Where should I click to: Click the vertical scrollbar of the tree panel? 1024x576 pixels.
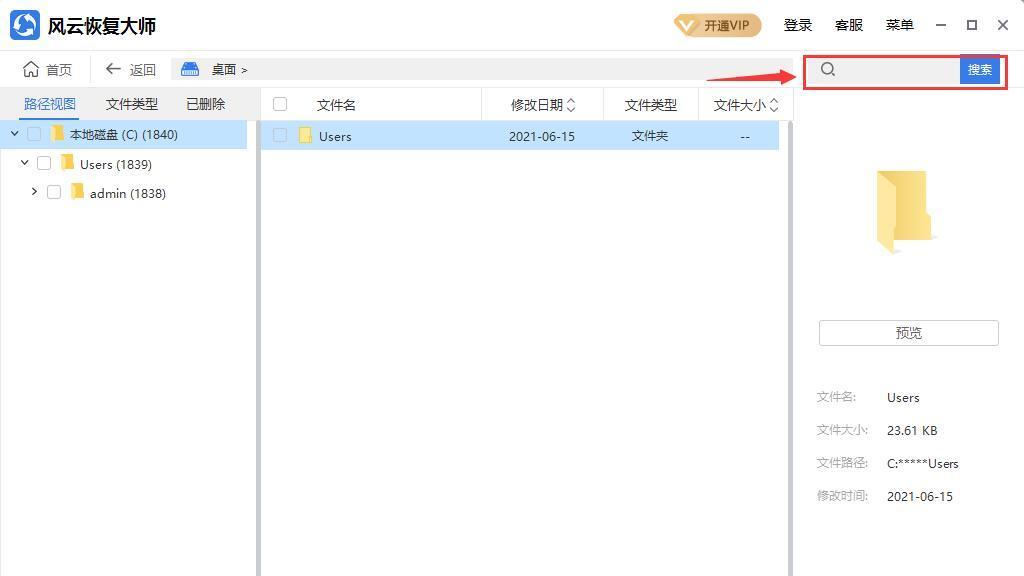pos(257,348)
